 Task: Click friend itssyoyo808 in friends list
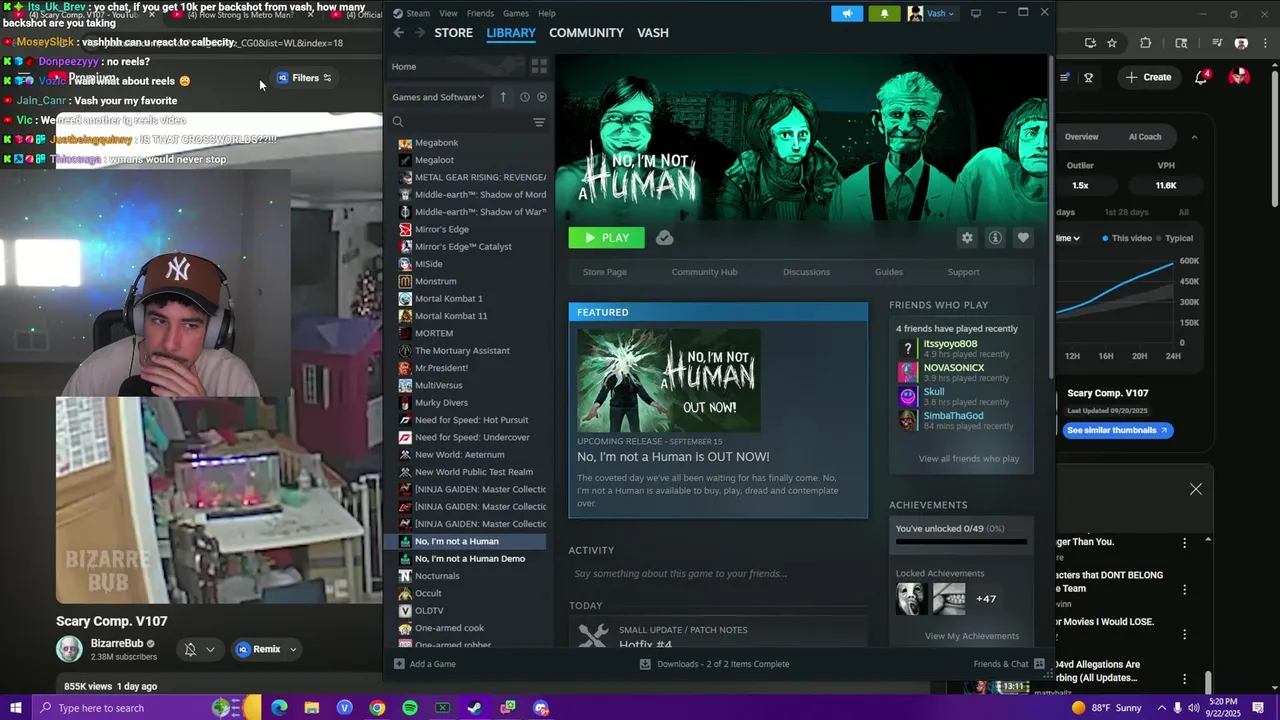950,344
